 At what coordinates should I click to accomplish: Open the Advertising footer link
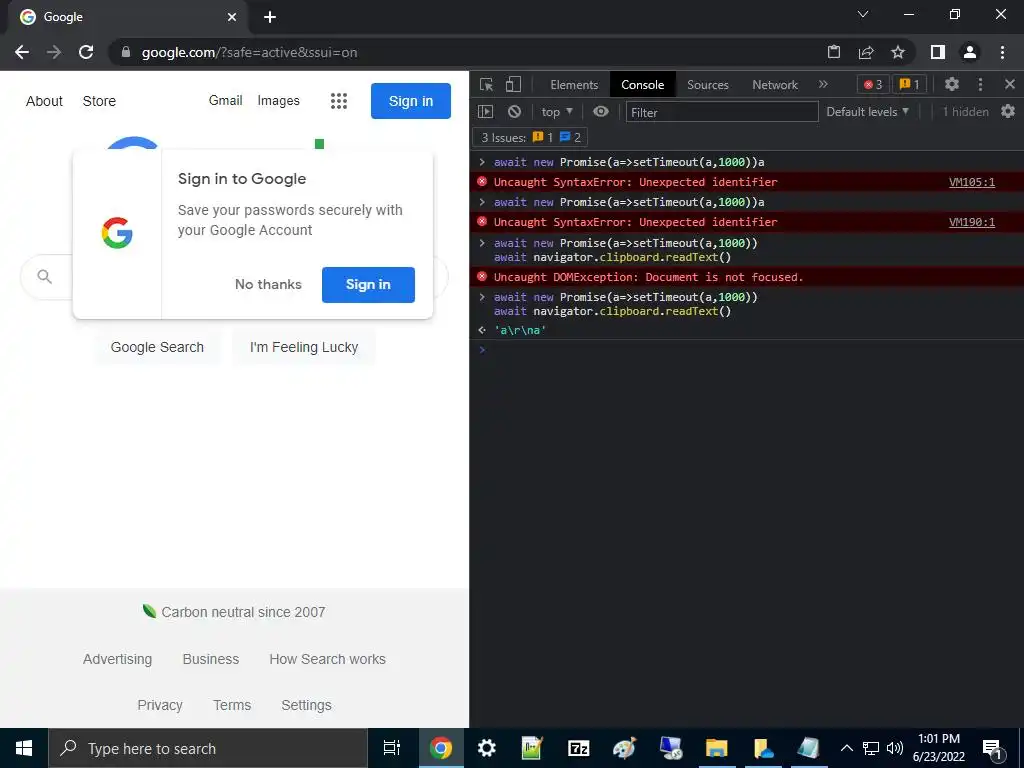click(x=118, y=659)
